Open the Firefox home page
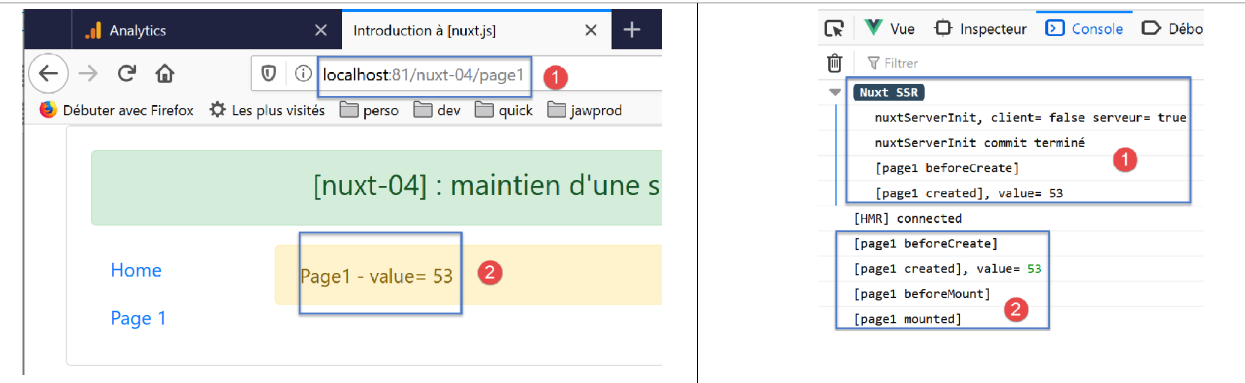This screenshot has height=383, width=1245. (166, 73)
